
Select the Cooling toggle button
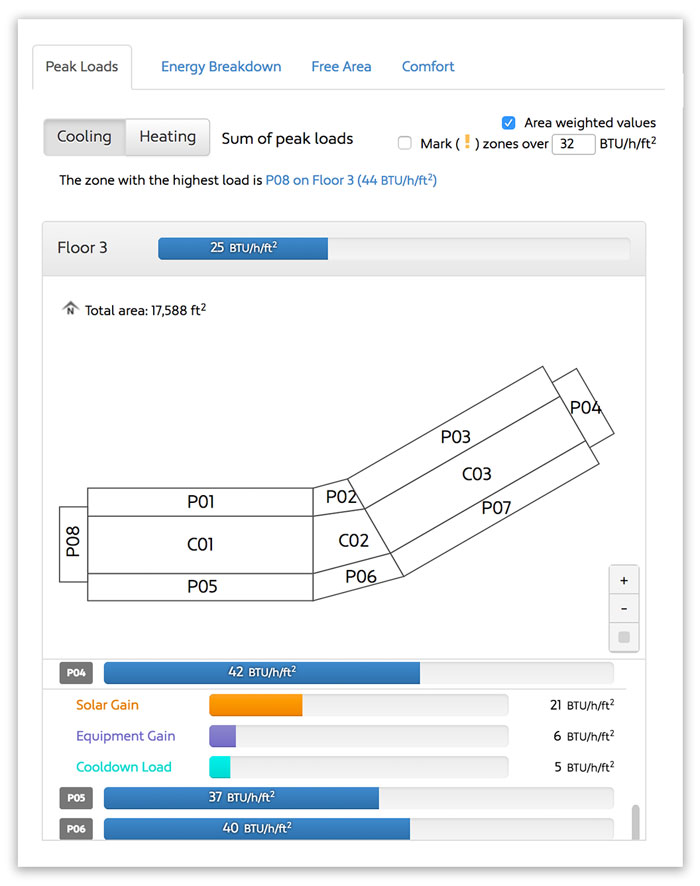coord(84,137)
